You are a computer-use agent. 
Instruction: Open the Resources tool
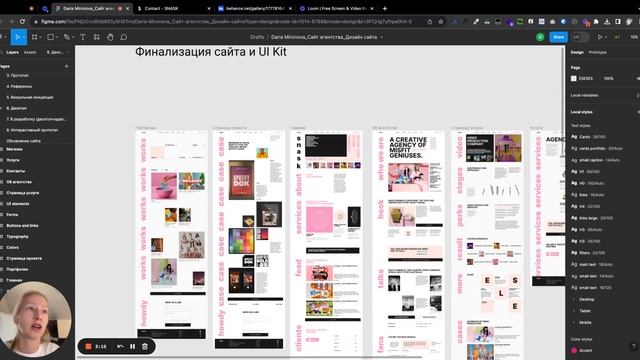tap(97, 37)
